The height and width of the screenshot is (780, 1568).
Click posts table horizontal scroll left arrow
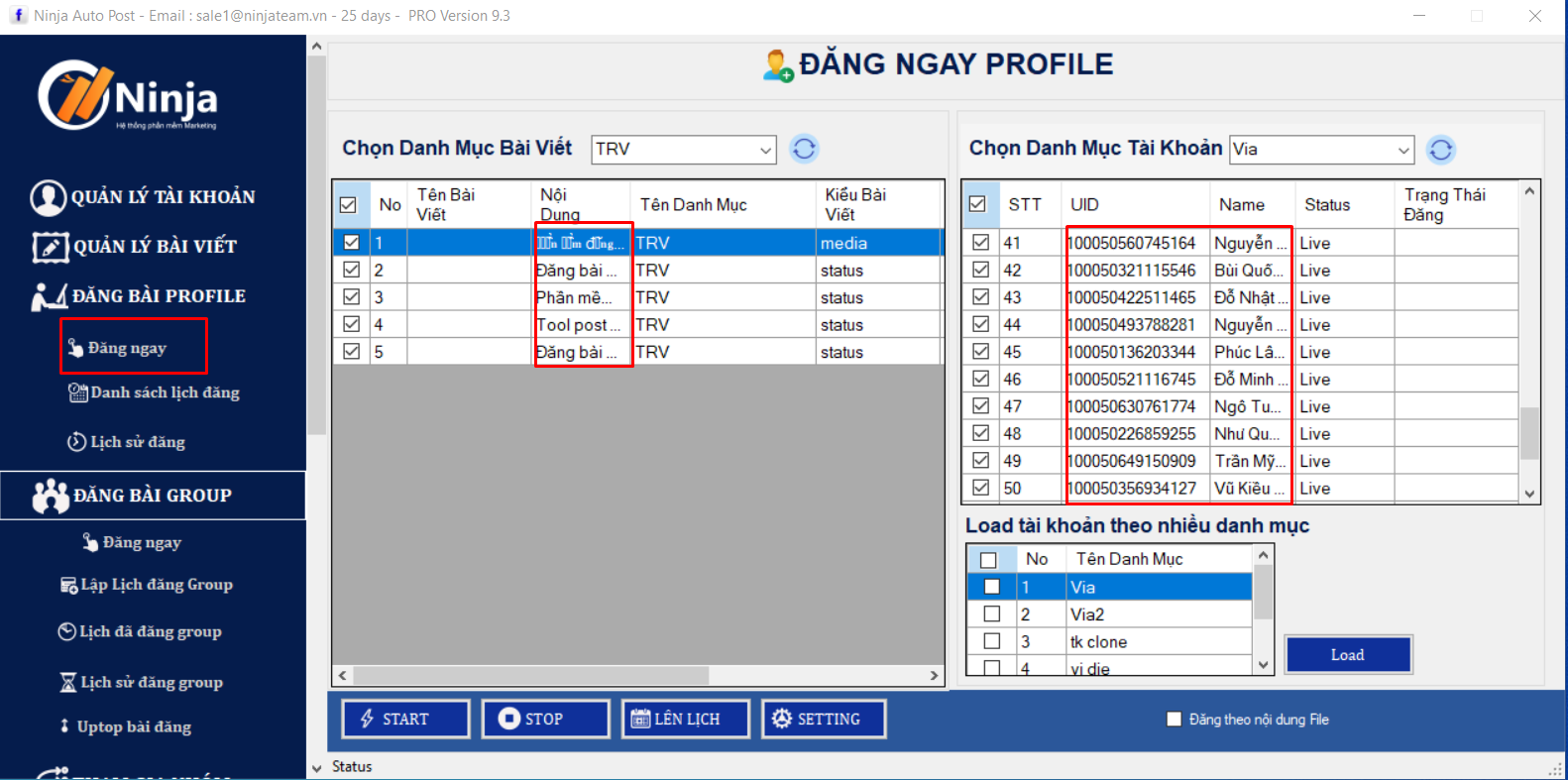click(343, 676)
